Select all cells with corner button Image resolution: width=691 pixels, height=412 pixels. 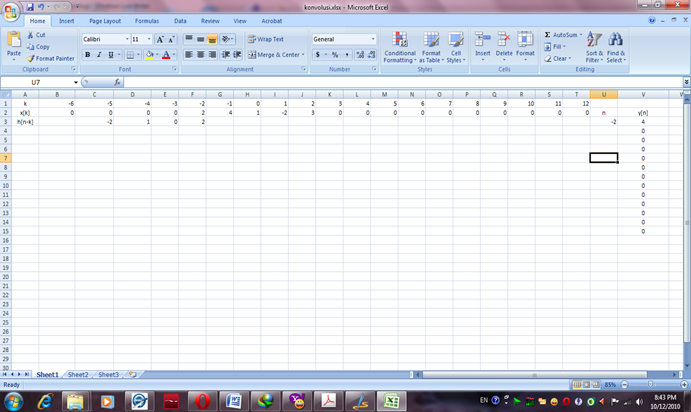[6, 94]
